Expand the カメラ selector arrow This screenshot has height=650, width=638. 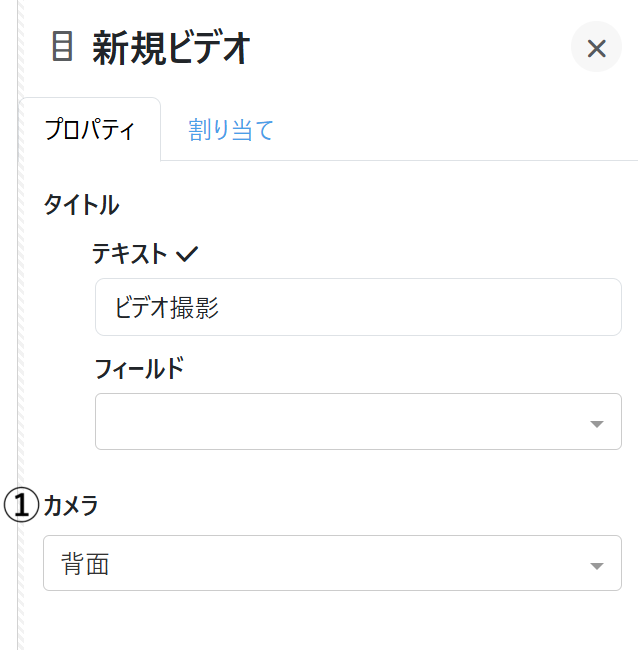597,566
